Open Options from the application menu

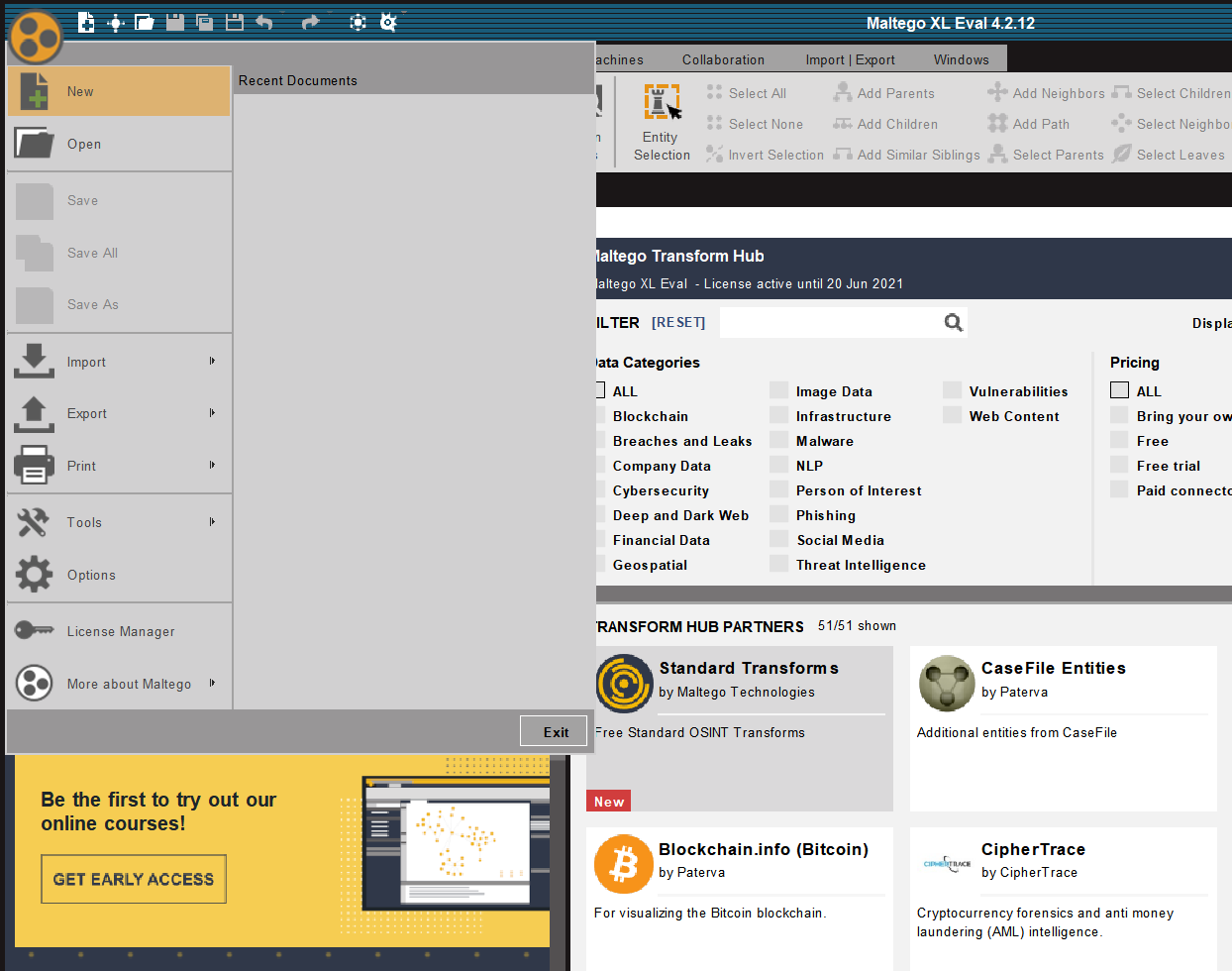click(x=119, y=575)
